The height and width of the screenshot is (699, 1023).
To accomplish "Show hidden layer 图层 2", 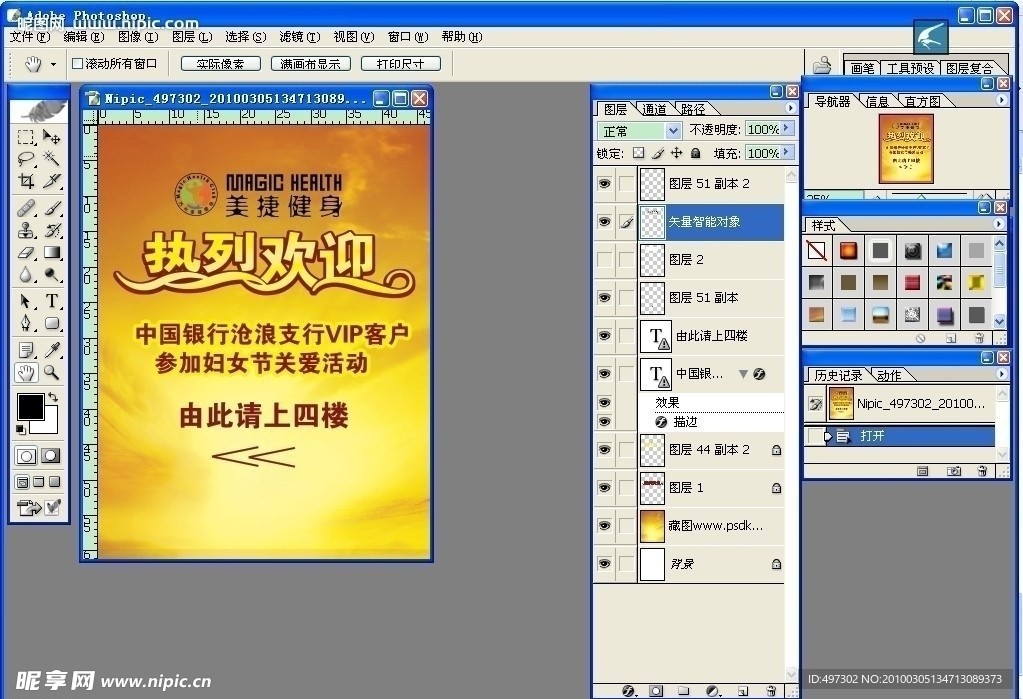I will tap(605, 259).
